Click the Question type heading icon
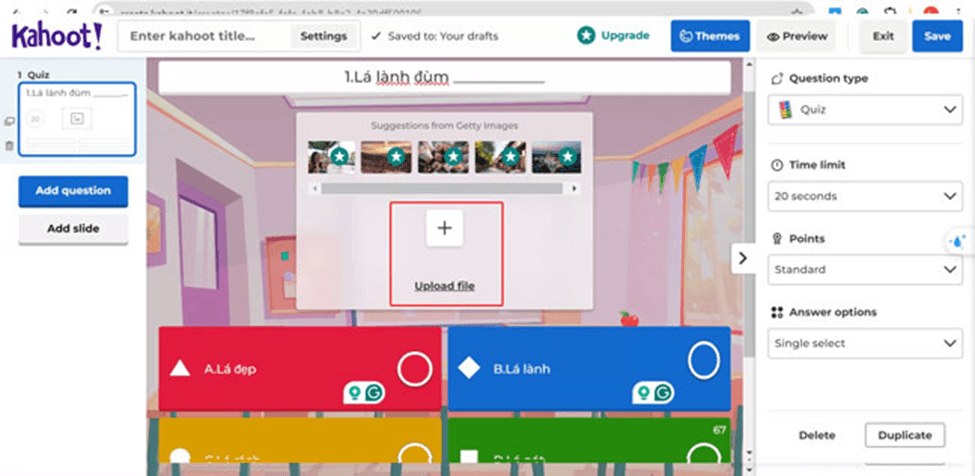975x476 pixels. (x=777, y=79)
